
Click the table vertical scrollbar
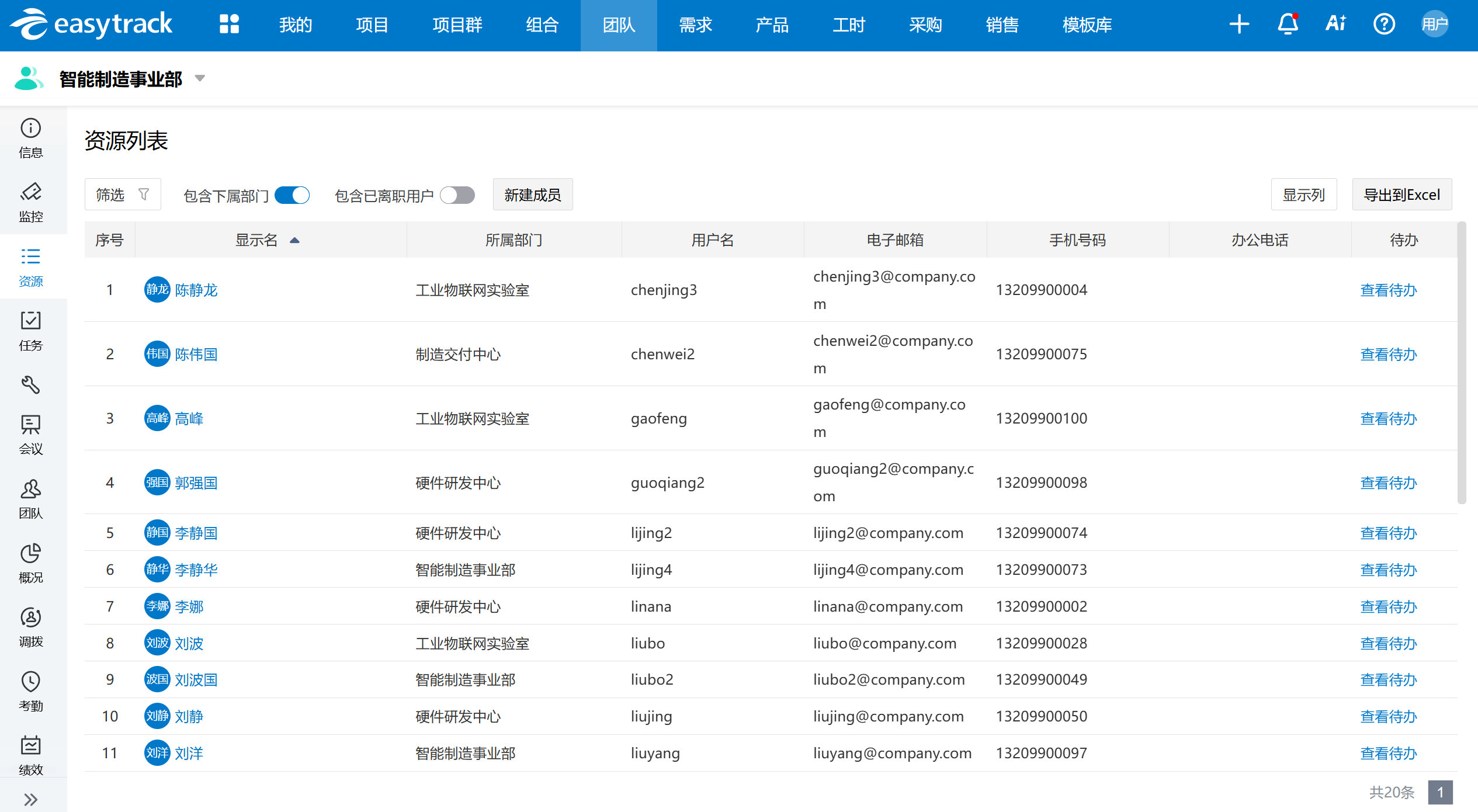[x=1461, y=362]
